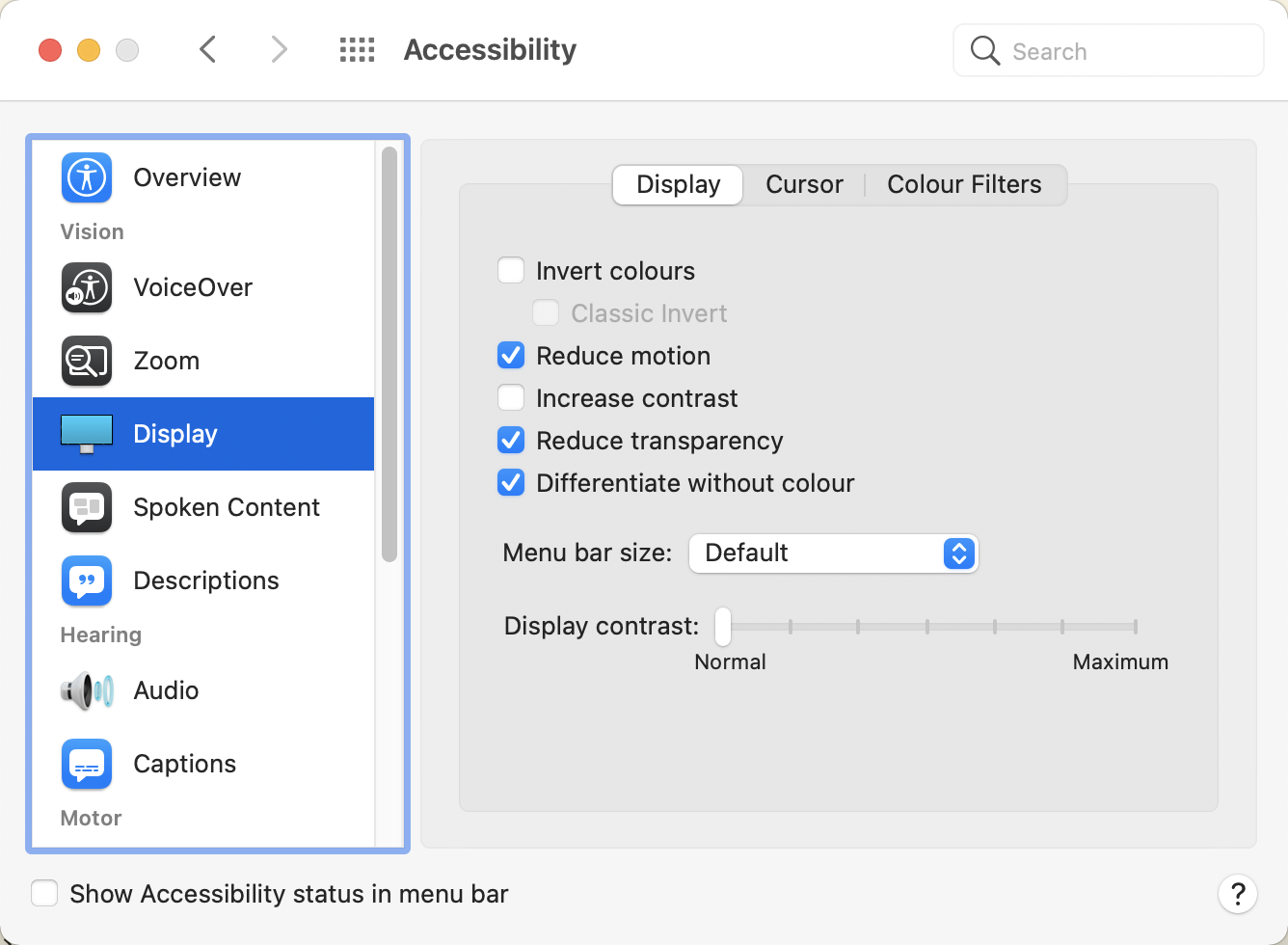Switch to the Colour Filters tab
Image resolution: width=1288 pixels, height=945 pixels.
pyautogui.click(x=964, y=185)
